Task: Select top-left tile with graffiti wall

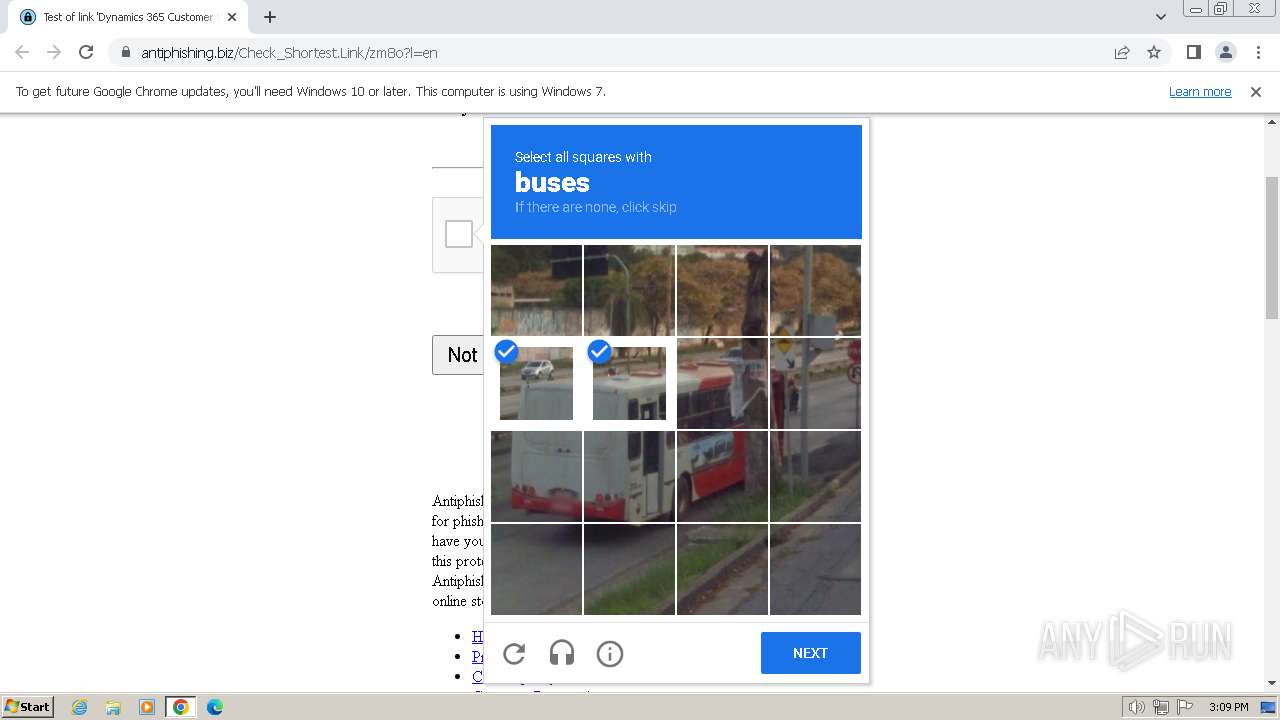Action: click(536, 290)
